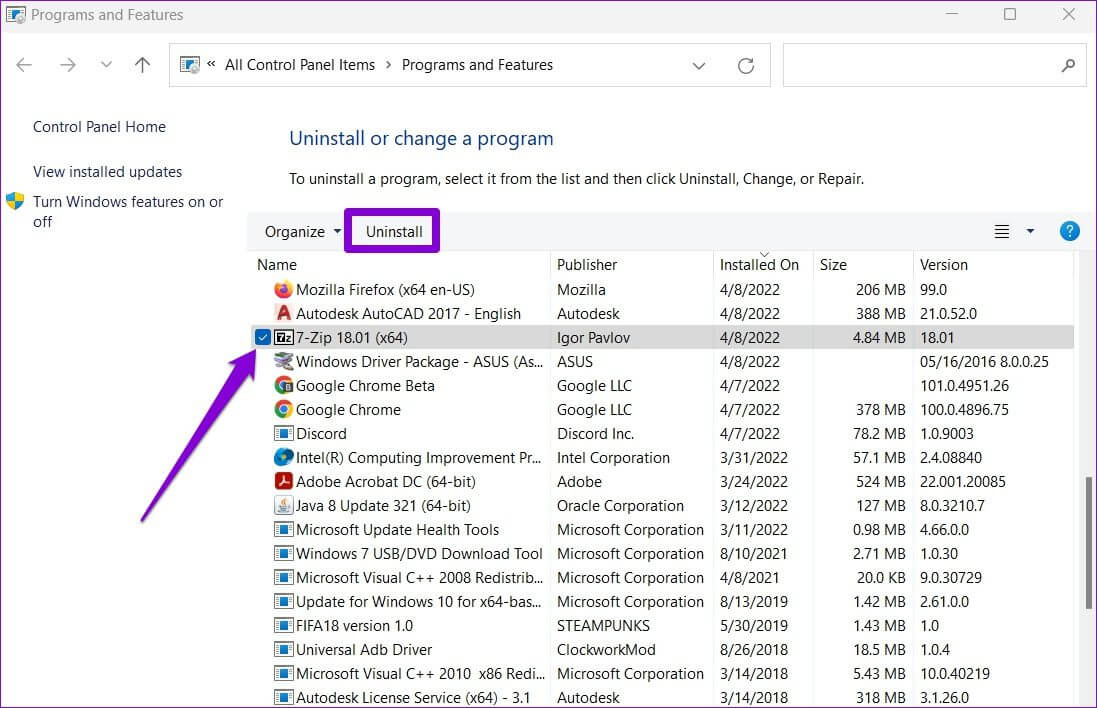Click the vertical scrollbar thumb
Image resolution: width=1097 pixels, height=708 pixels.
point(1089,543)
